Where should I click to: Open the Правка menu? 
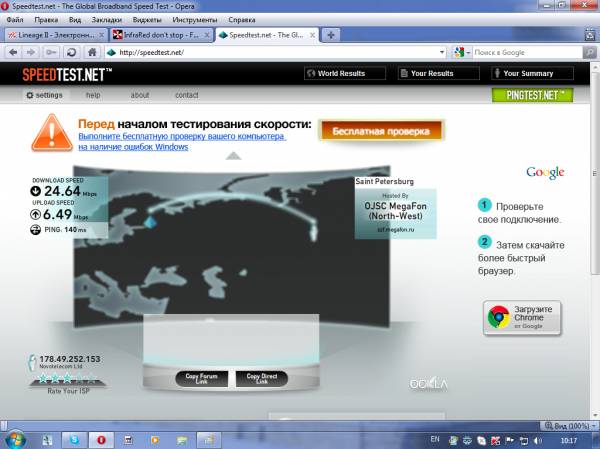coord(46,20)
